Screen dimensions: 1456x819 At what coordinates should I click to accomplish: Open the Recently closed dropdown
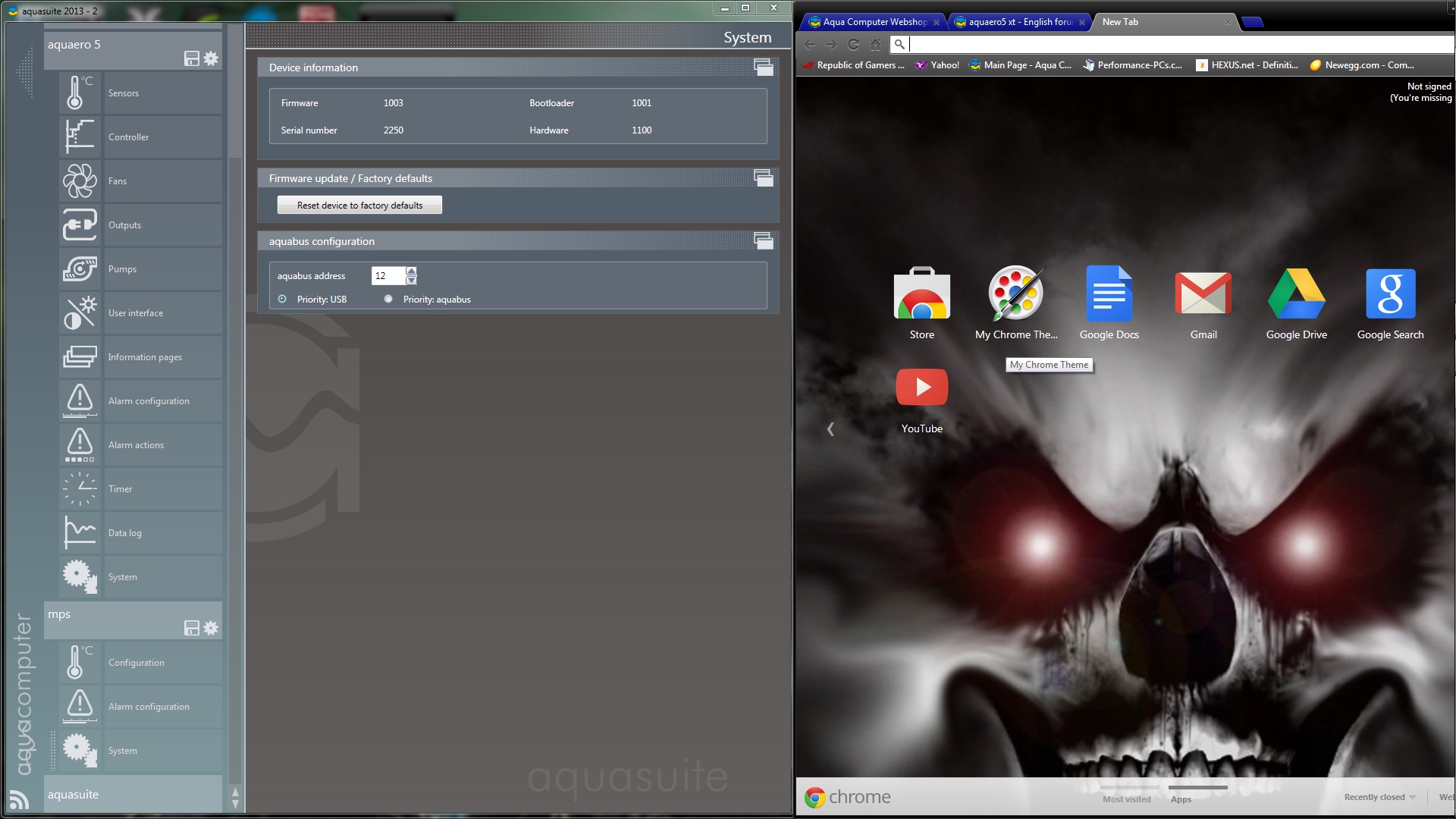pyautogui.click(x=1379, y=797)
